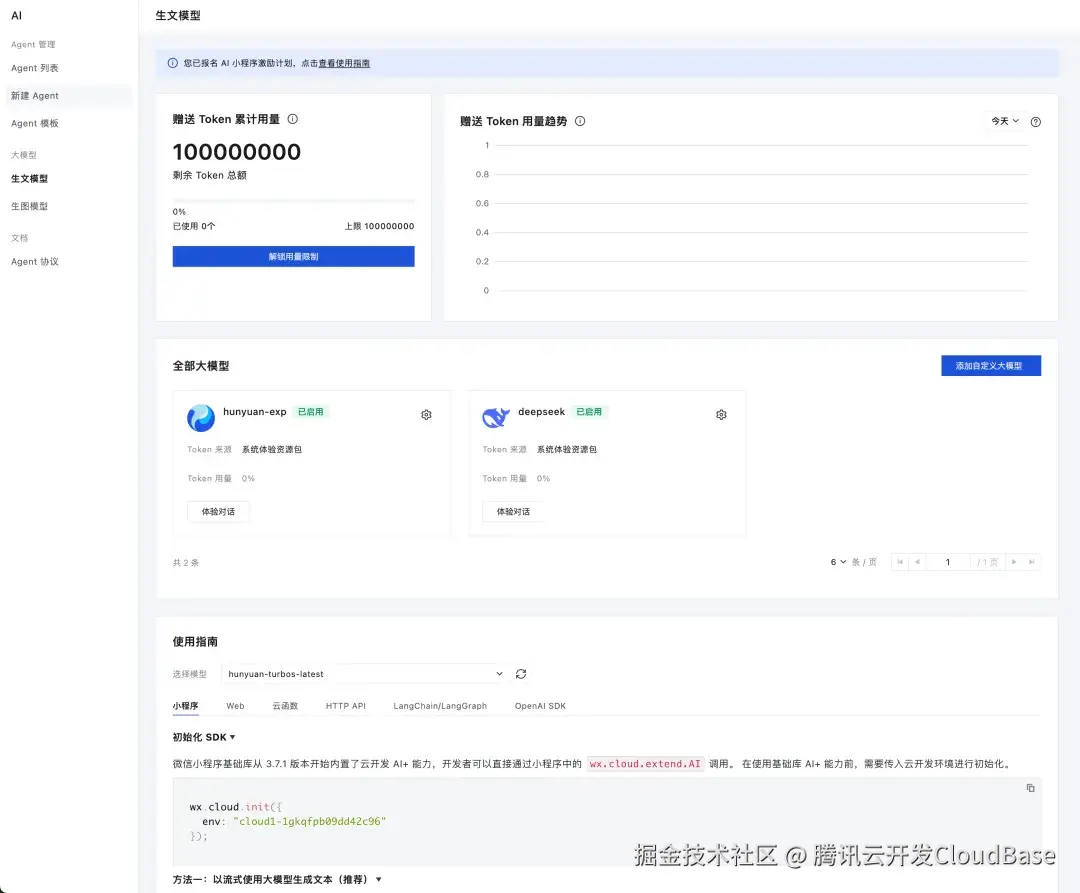
Task: Jump to last page in pagination
Action: pos(1034,562)
